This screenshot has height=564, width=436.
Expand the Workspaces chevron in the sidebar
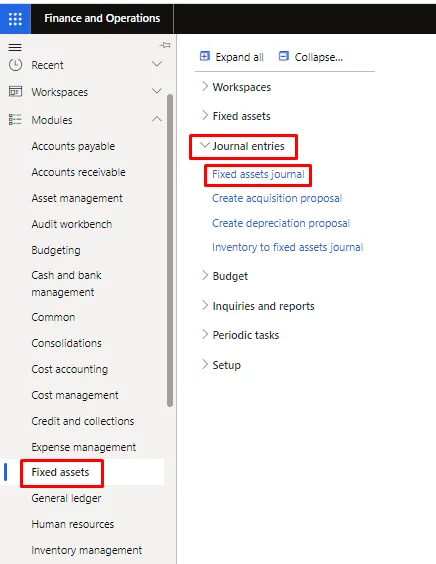[x=157, y=91]
